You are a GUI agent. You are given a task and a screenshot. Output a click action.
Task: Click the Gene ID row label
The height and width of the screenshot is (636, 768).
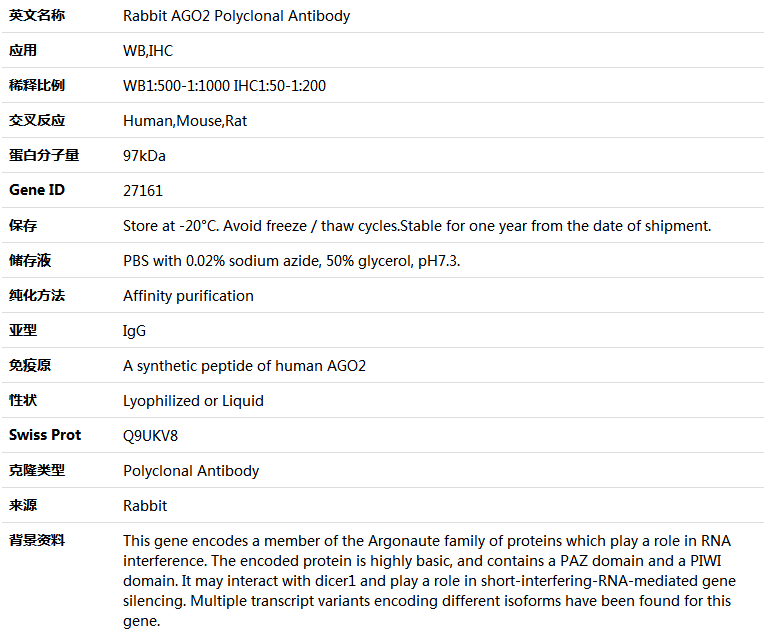coord(37,190)
